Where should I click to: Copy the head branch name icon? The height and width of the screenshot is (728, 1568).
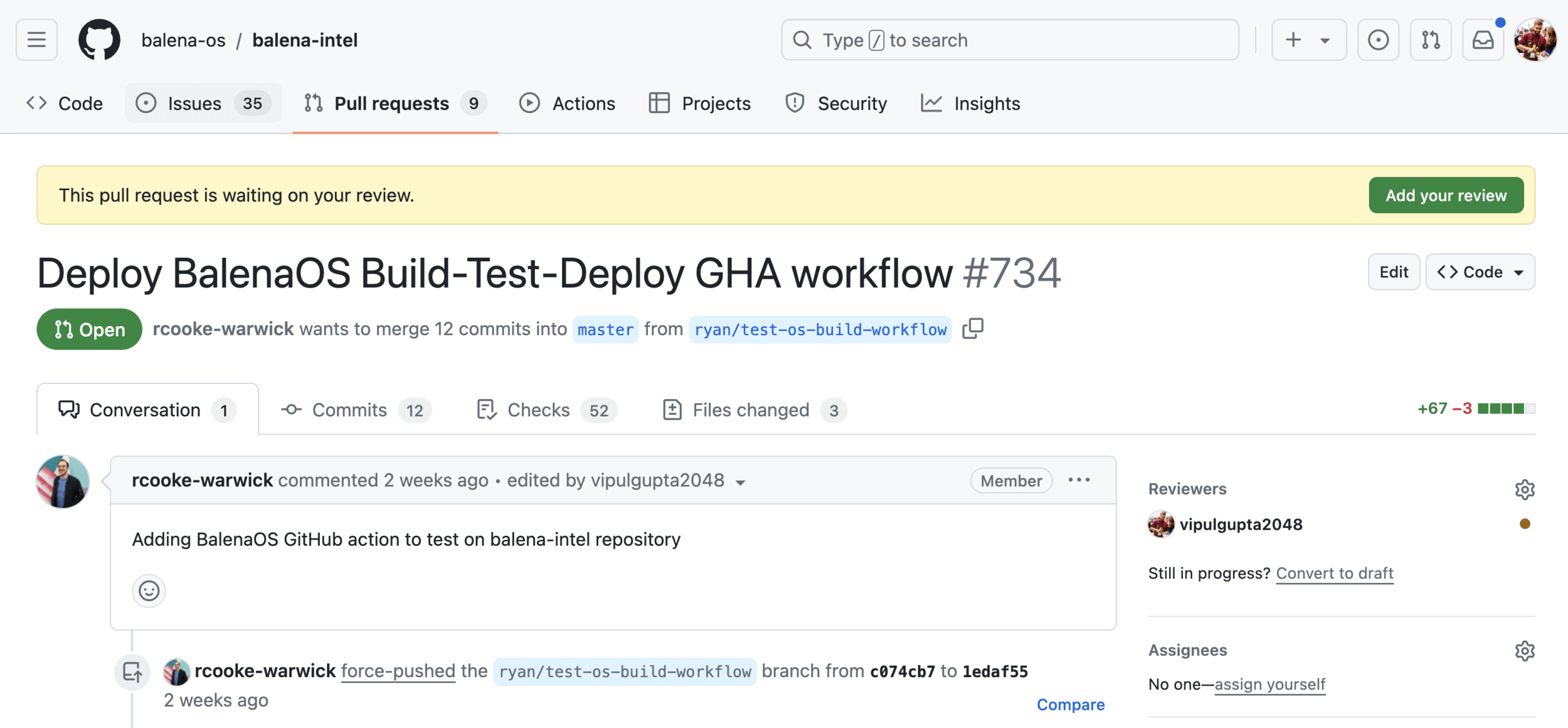(x=972, y=328)
